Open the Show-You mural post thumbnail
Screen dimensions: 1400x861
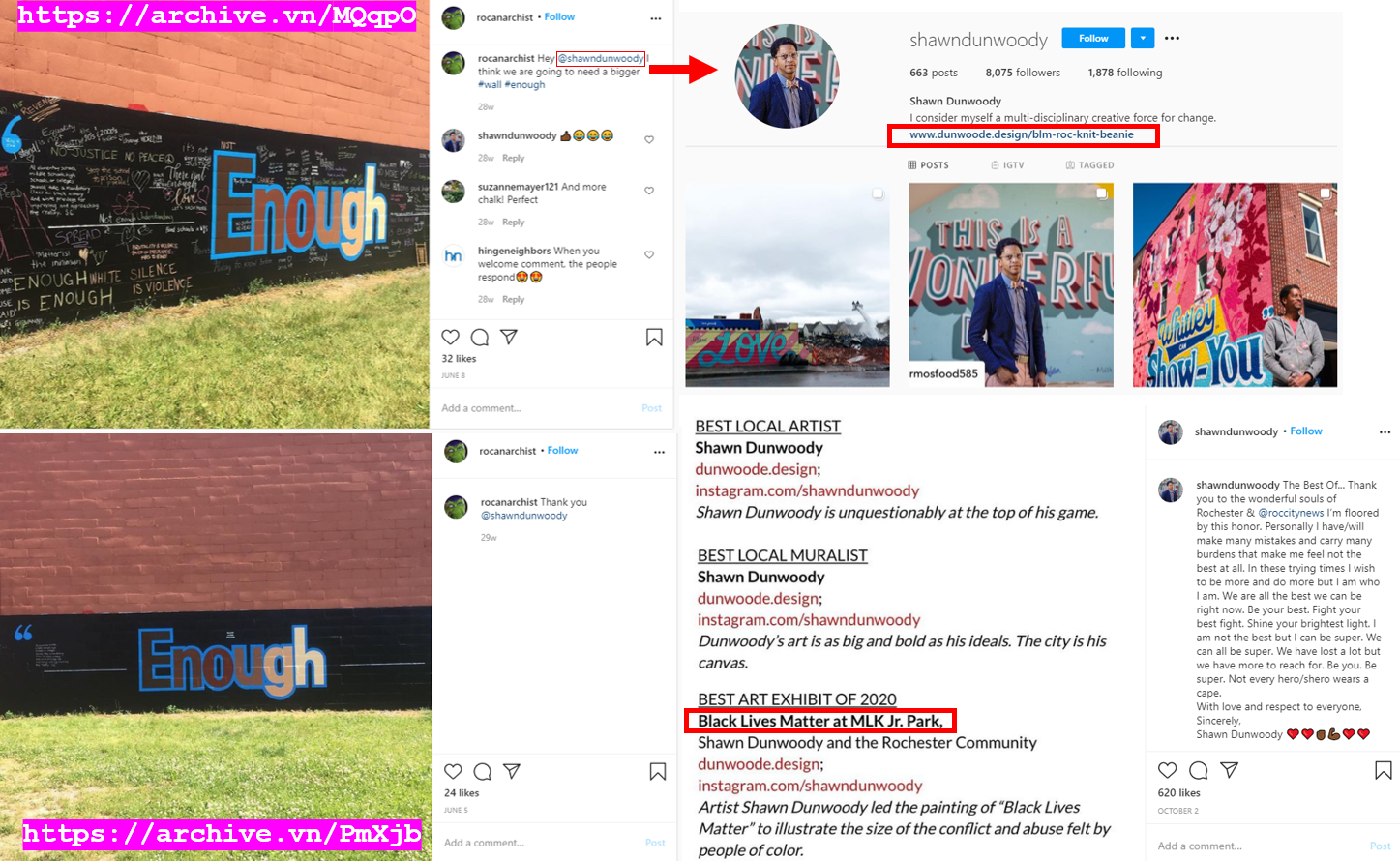pos(1235,284)
